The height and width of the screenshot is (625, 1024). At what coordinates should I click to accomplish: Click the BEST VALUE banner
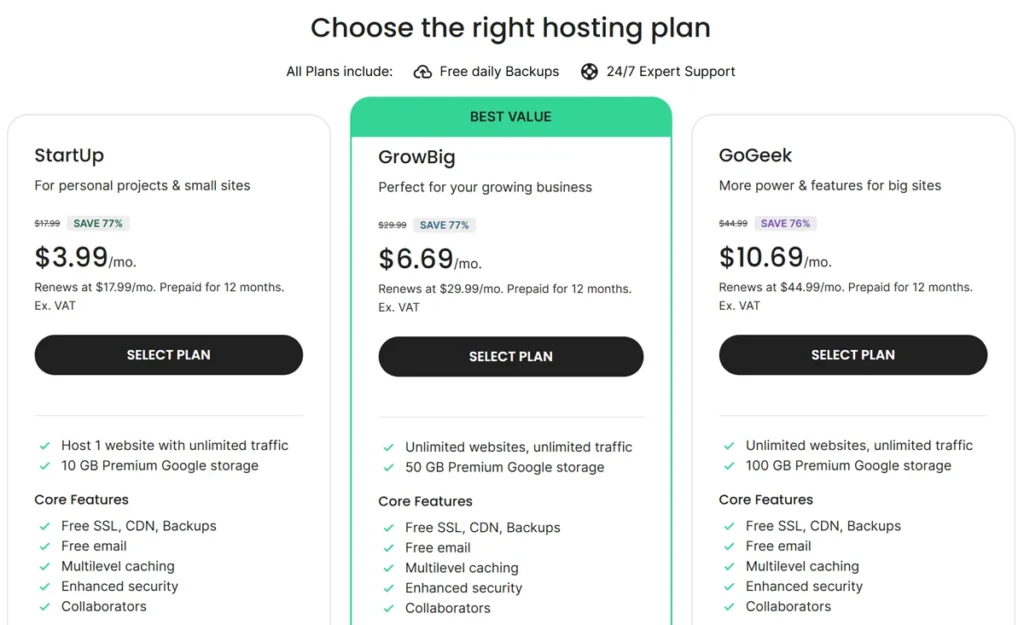[511, 116]
